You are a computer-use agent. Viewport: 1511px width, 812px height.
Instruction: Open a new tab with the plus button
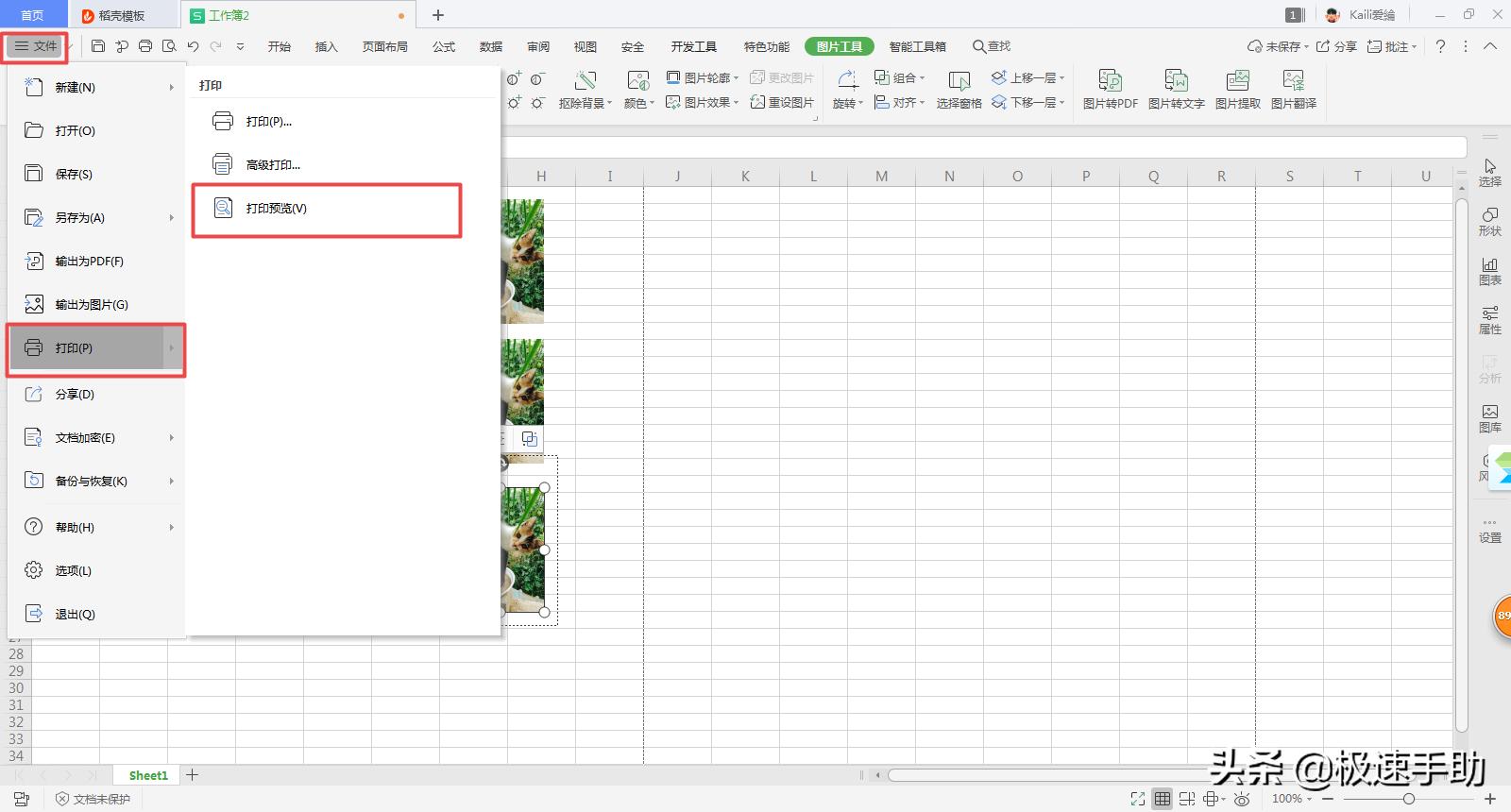(438, 15)
